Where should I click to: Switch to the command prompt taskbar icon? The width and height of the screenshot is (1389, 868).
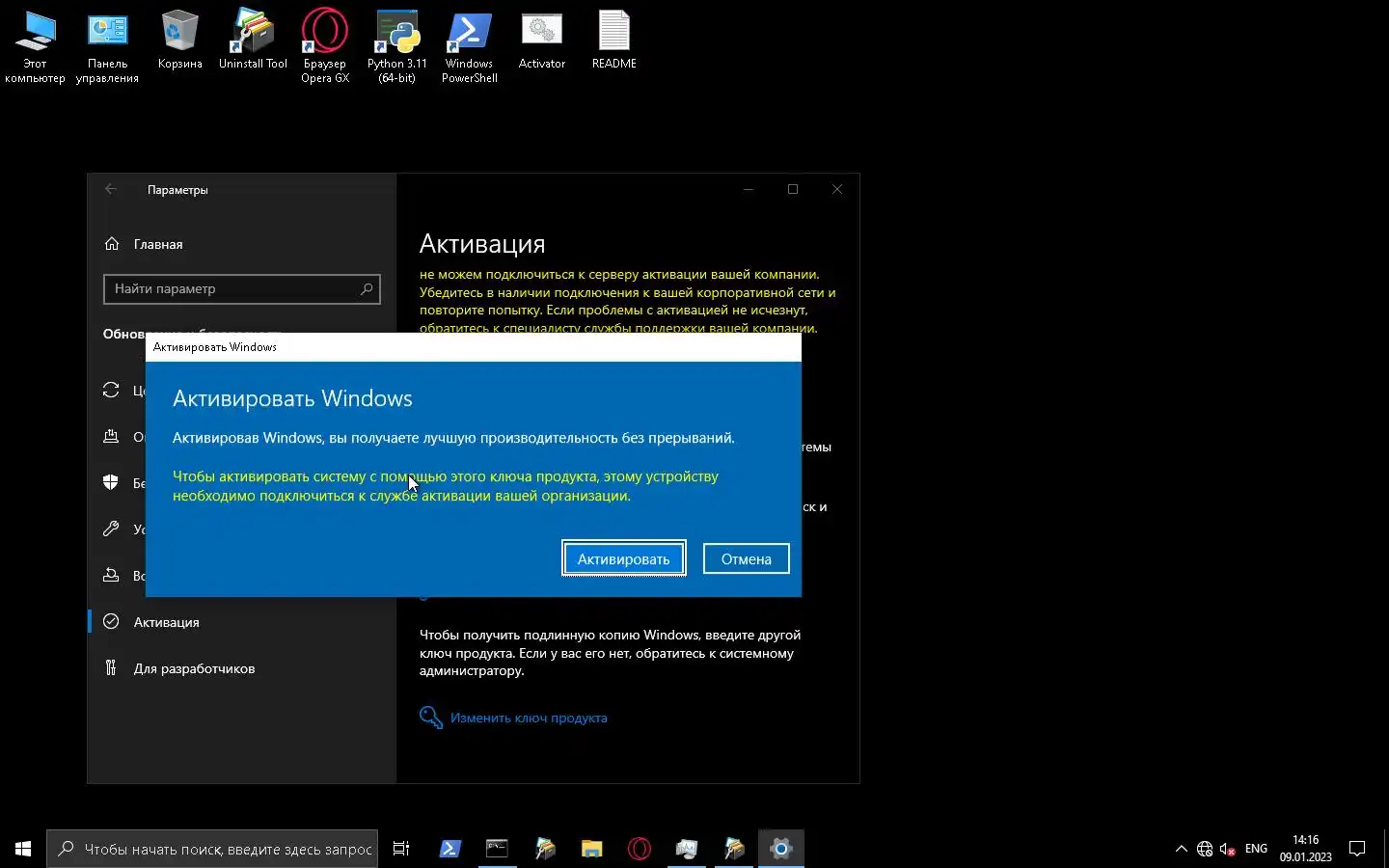point(497,849)
